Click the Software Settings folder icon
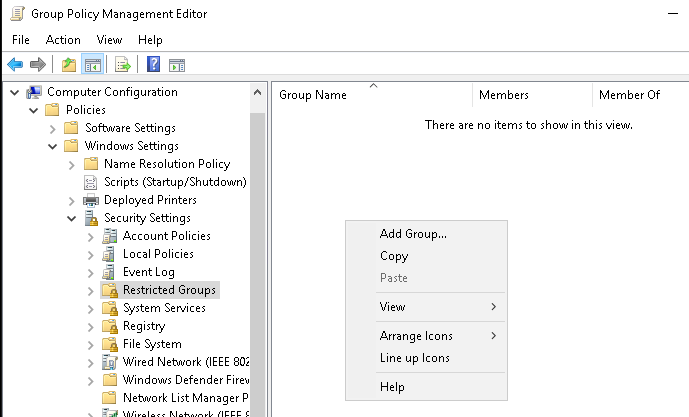Screen dimensions: 689x417 tap(71, 127)
